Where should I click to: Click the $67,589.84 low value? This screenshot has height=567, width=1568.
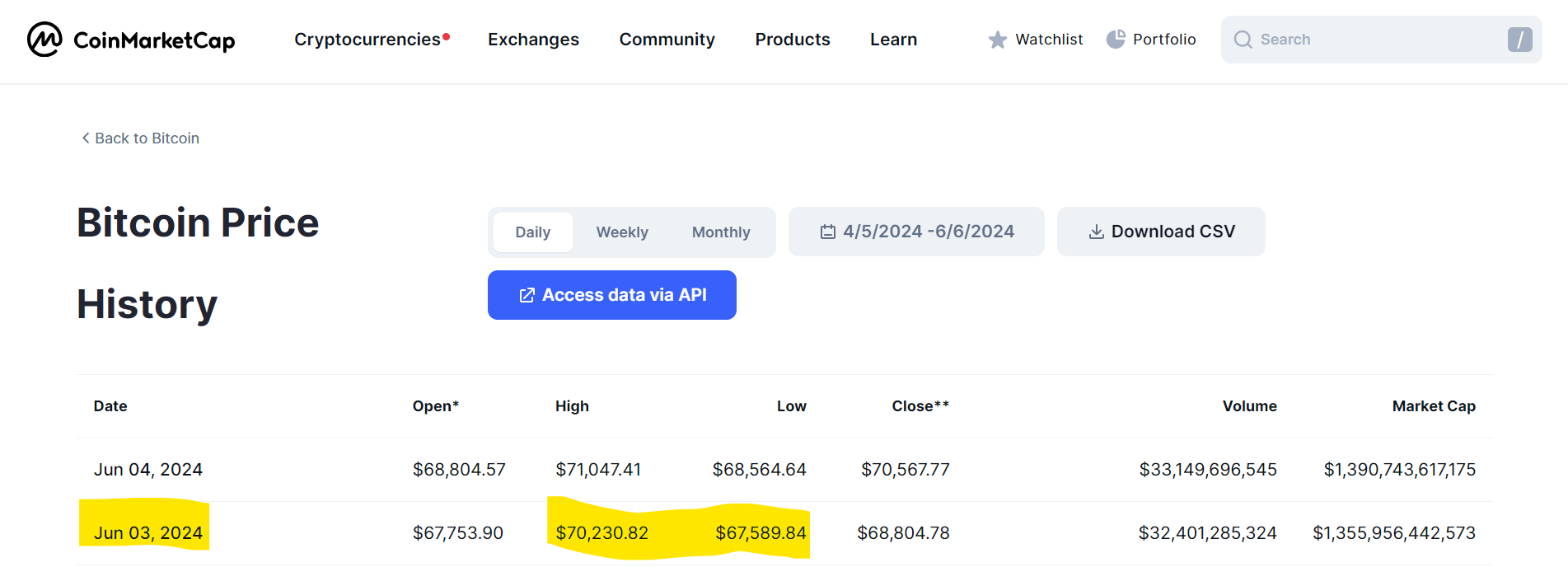(761, 533)
